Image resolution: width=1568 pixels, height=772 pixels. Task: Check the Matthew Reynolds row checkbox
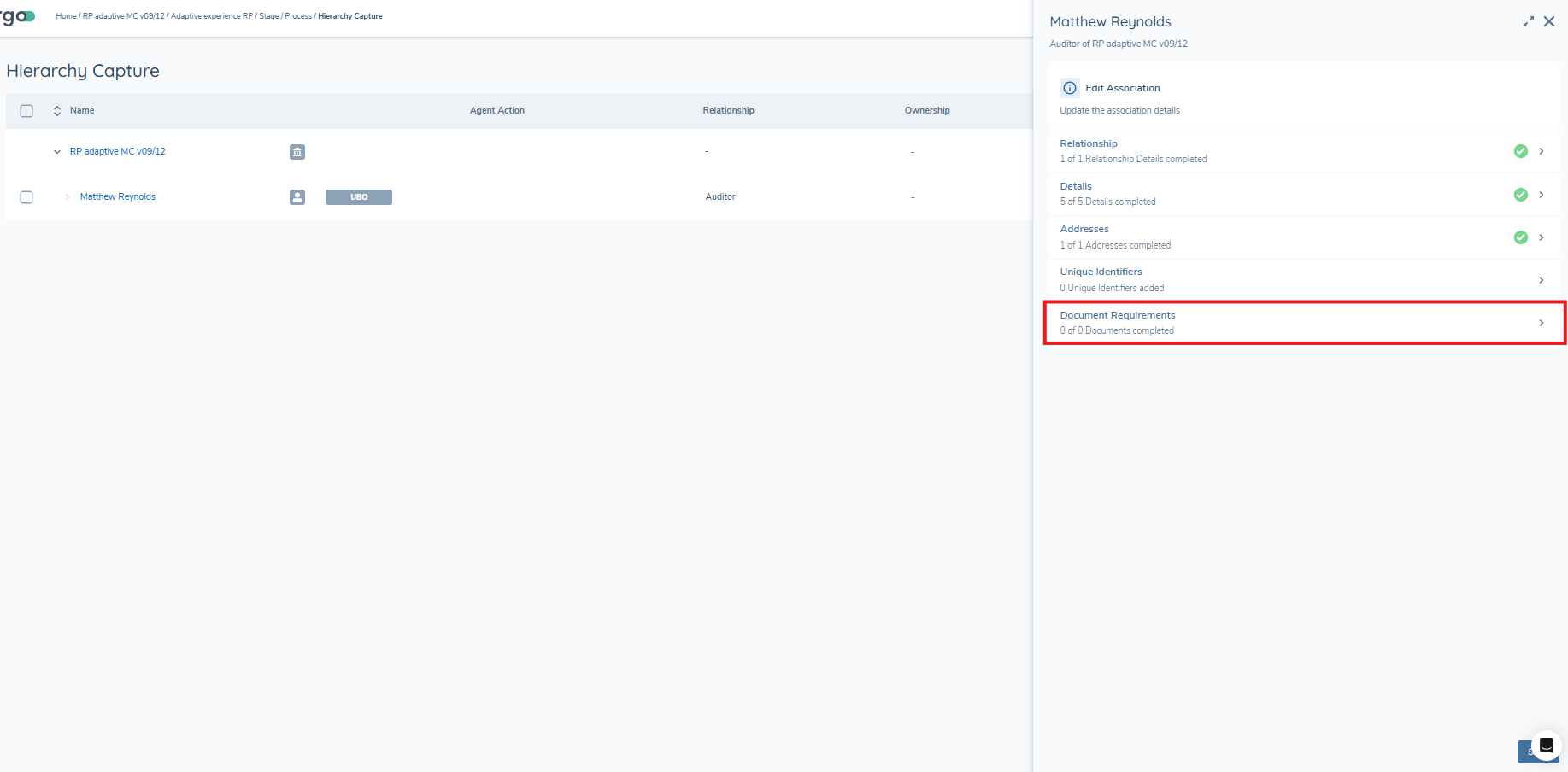26,197
